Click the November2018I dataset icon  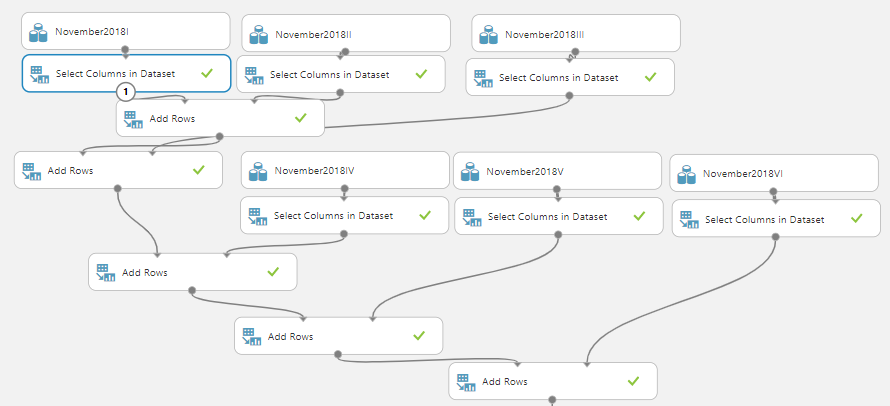pyautogui.click(x=39, y=33)
